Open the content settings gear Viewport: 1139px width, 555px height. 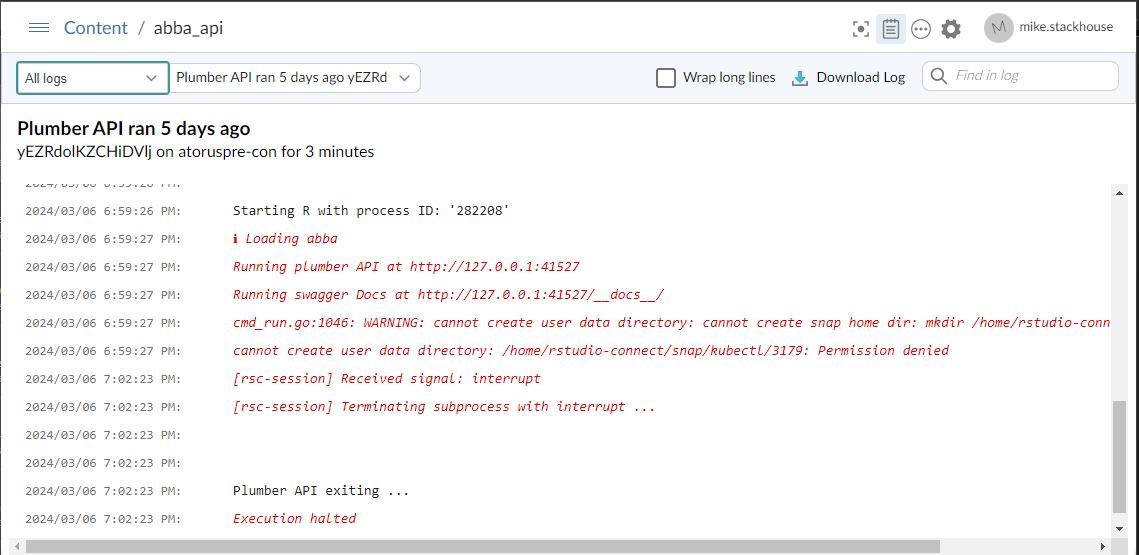[951, 29]
